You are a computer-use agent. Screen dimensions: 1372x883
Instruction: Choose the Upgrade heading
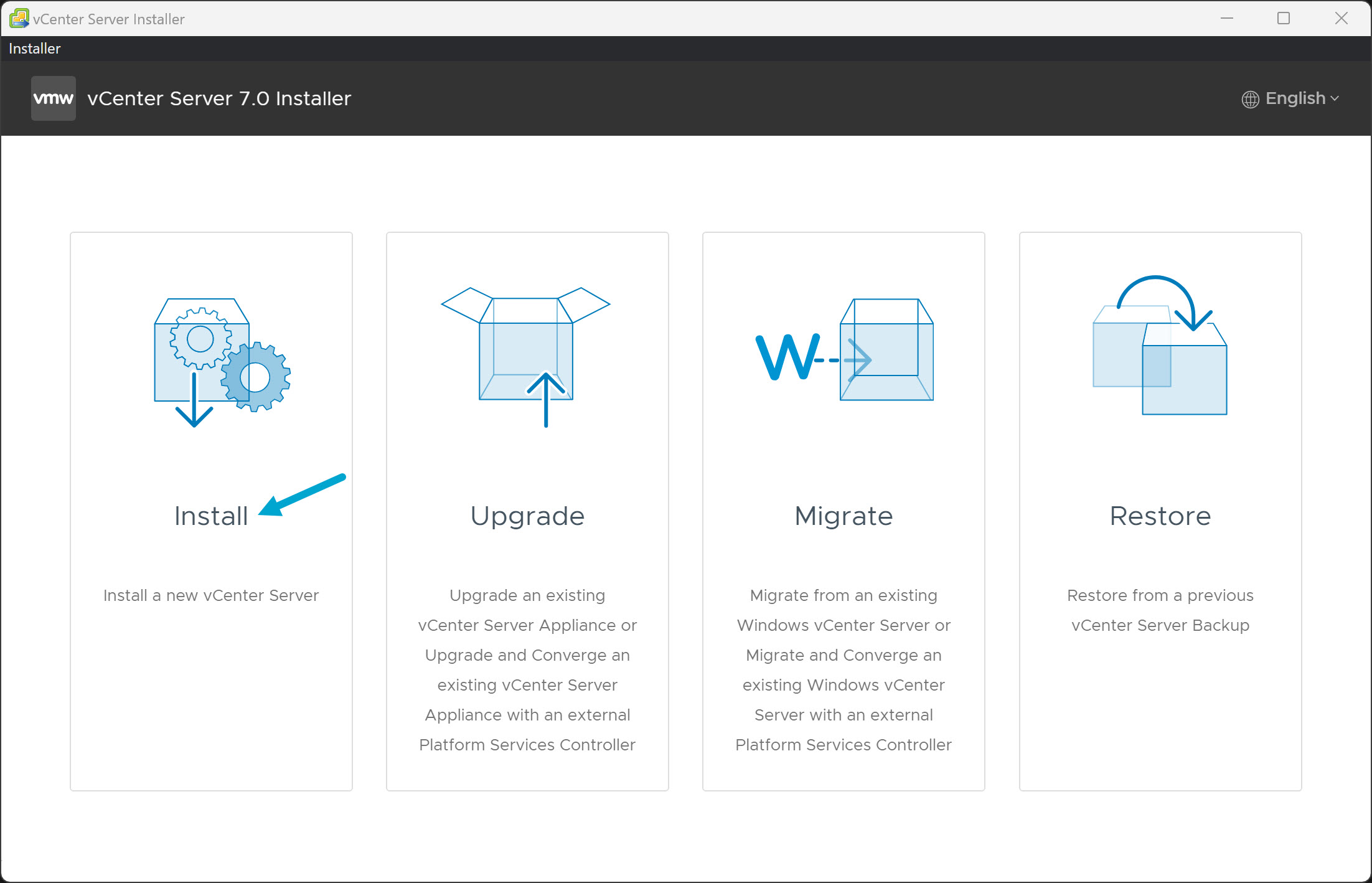(527, 516)
